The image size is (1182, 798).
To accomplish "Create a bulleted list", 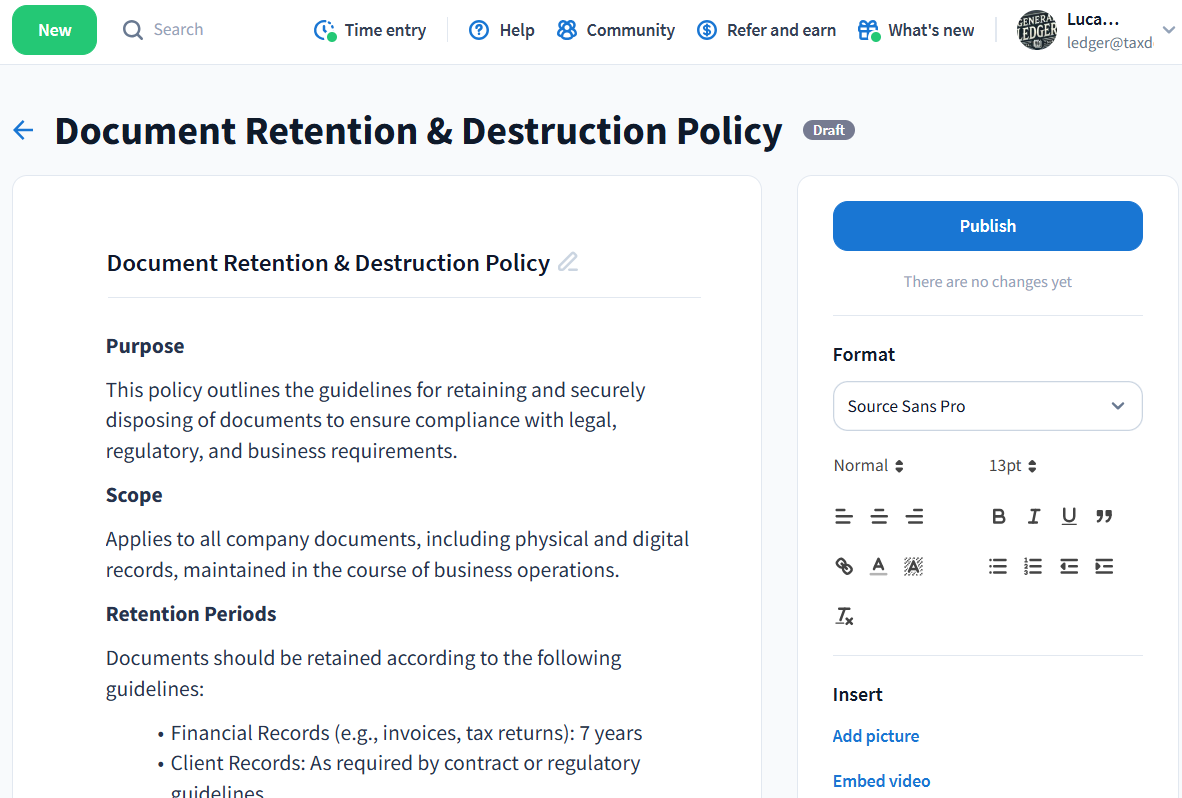I will pos(998,566).
